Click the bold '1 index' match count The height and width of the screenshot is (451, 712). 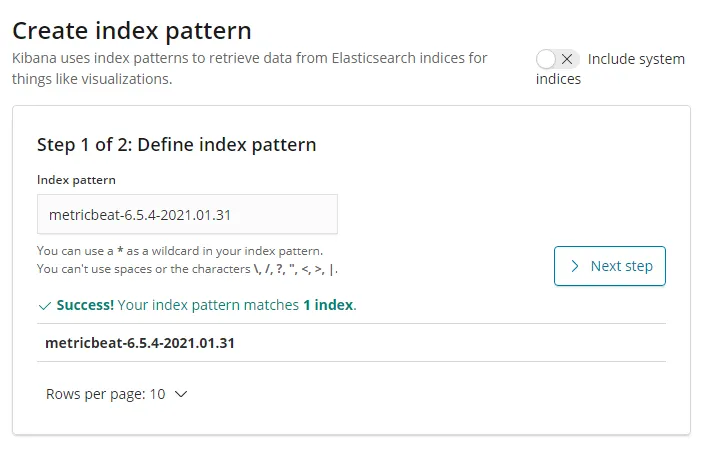point(328,305)
